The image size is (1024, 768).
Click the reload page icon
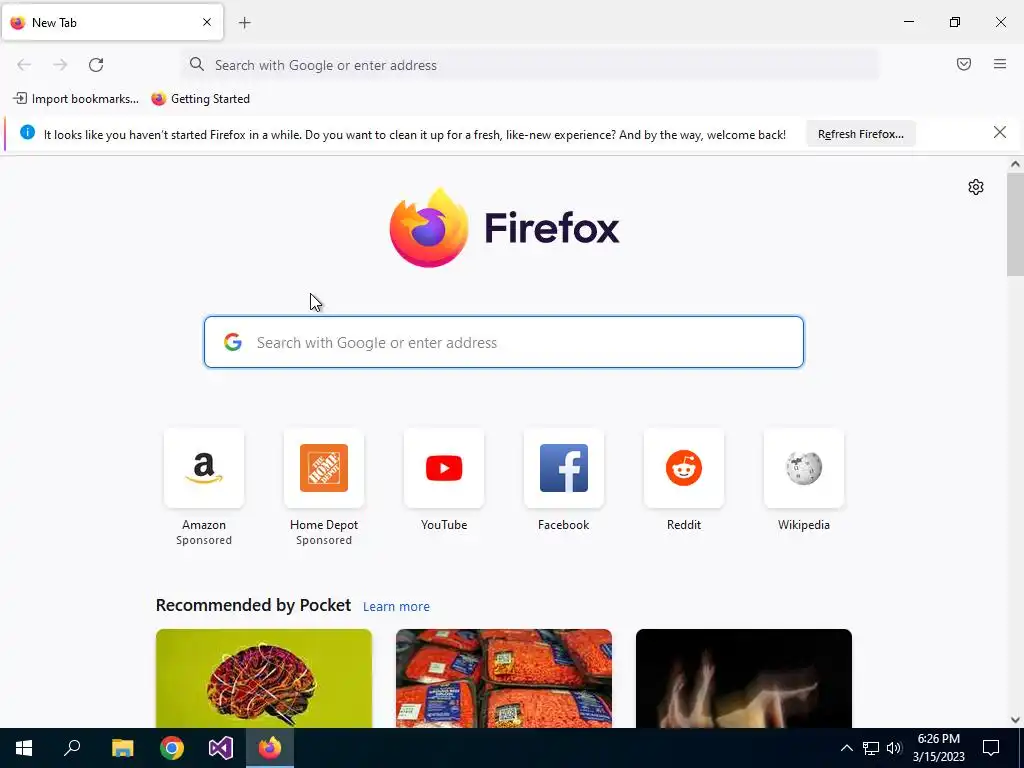pyautogui.click(x=96, y=65)
